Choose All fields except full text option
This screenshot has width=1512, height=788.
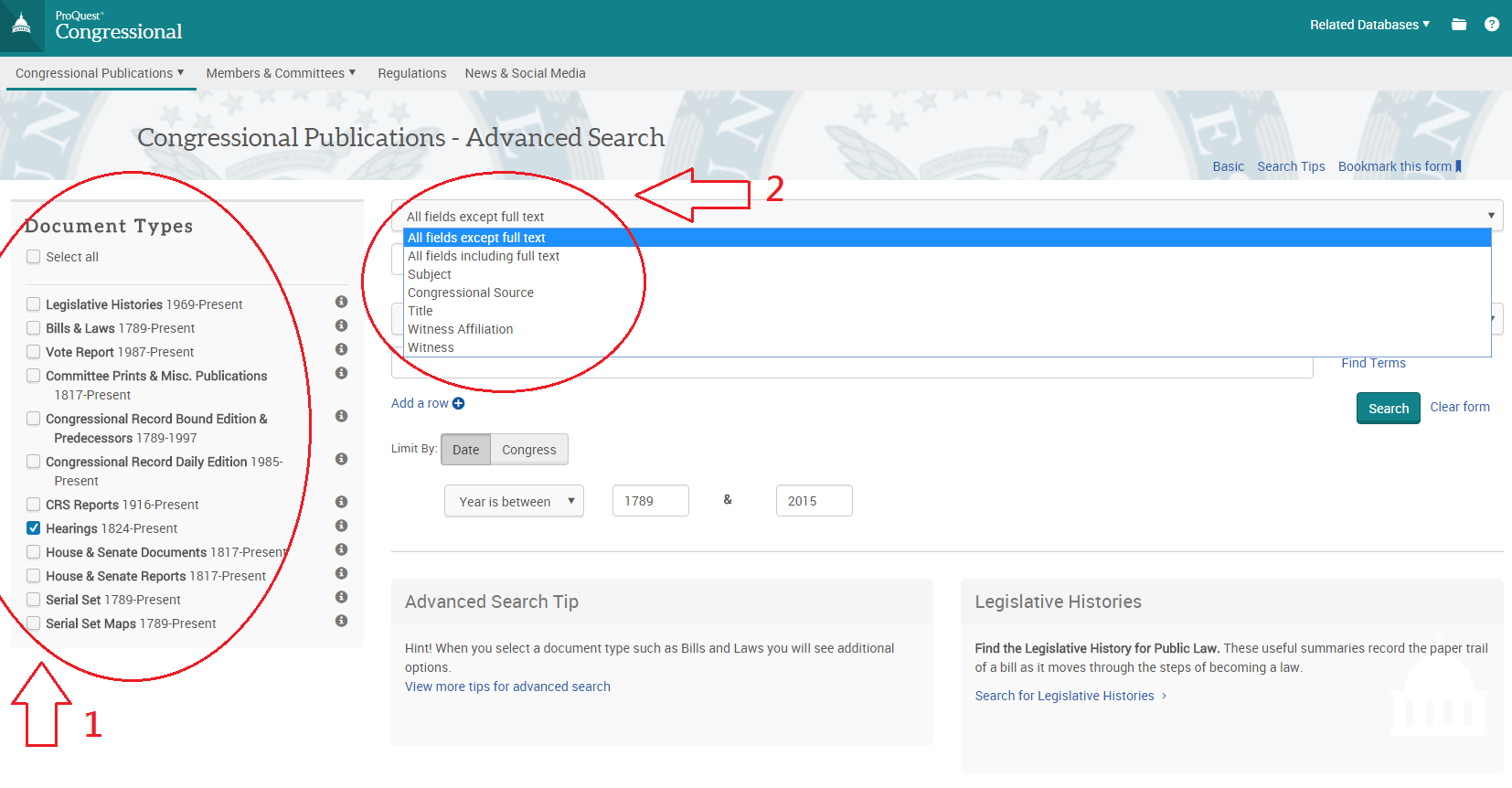click(947, 238)
